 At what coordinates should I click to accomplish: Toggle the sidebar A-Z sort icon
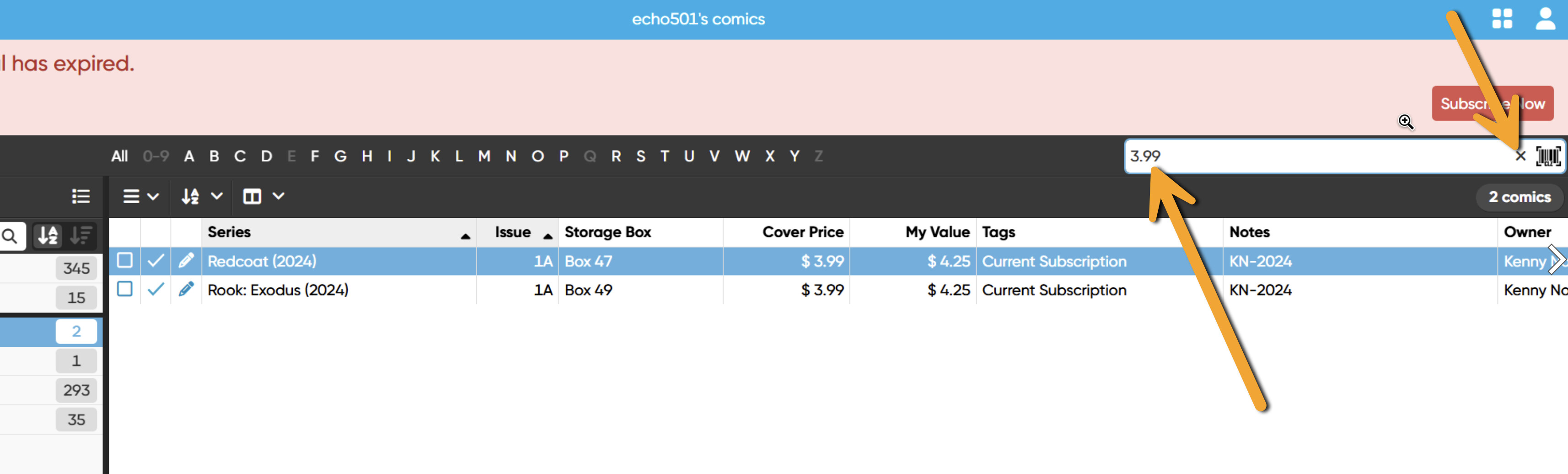pyautogui.click(x=48, y=236)
